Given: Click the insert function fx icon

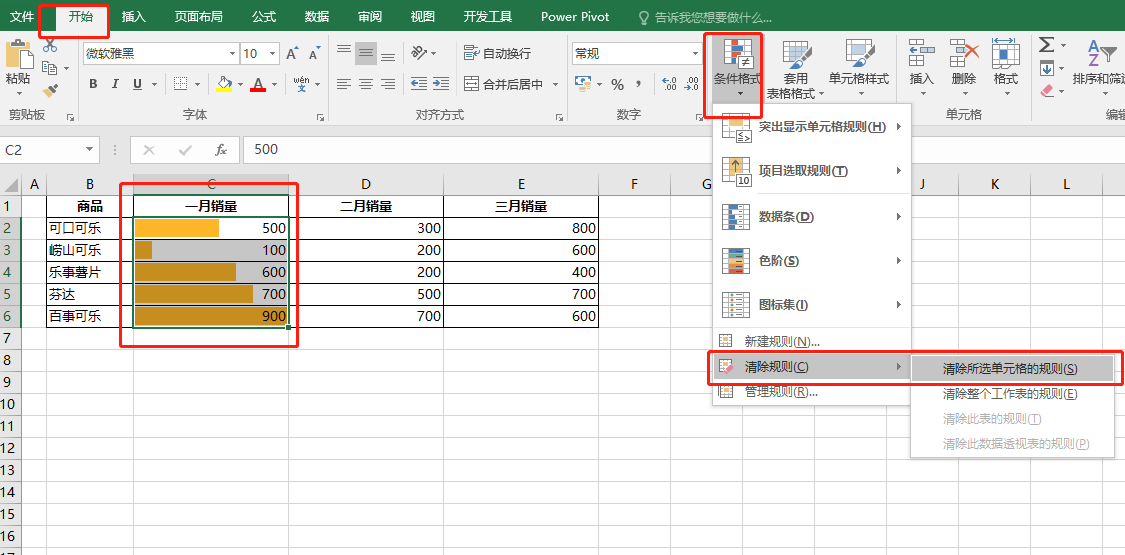Looking at the screenshot, I should [221, 150].
